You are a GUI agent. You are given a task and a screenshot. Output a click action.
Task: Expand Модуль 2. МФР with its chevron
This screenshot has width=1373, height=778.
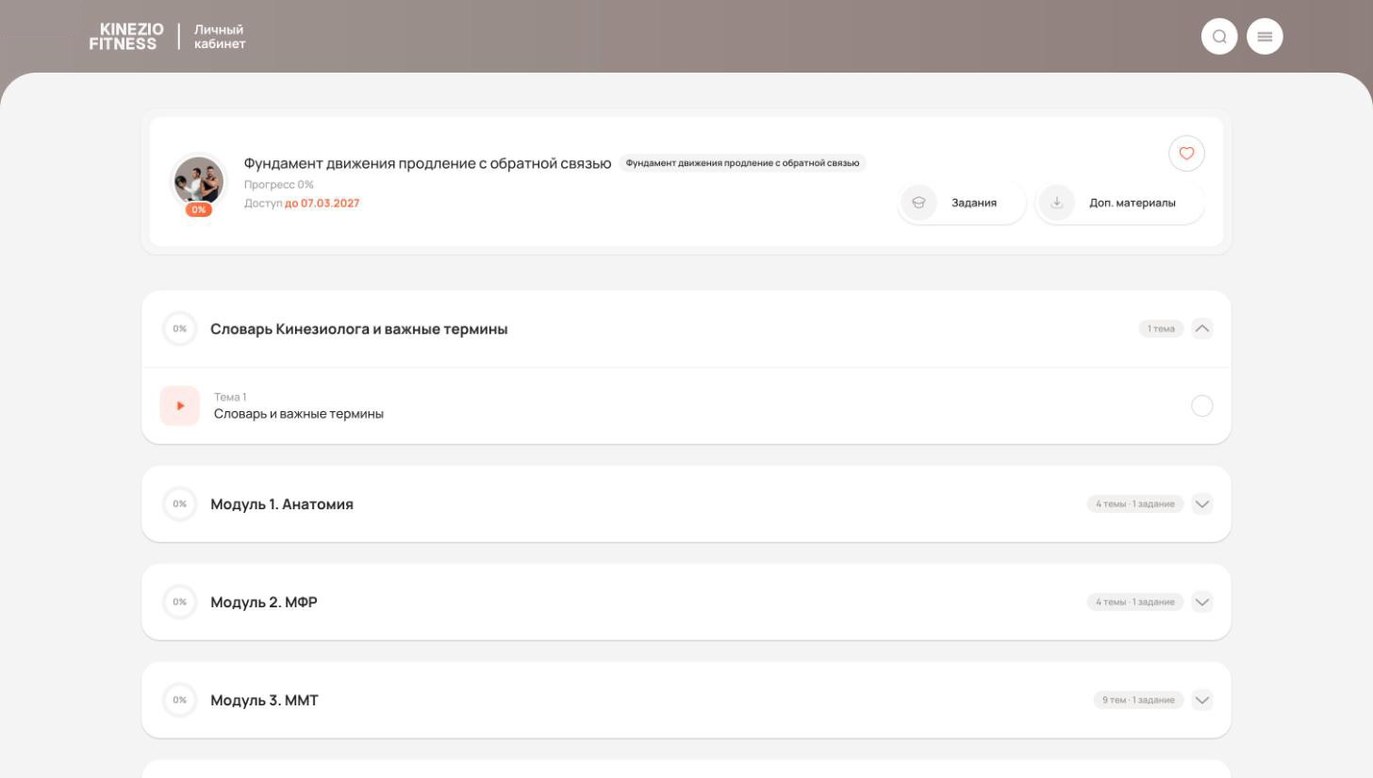click(1202, 602)
